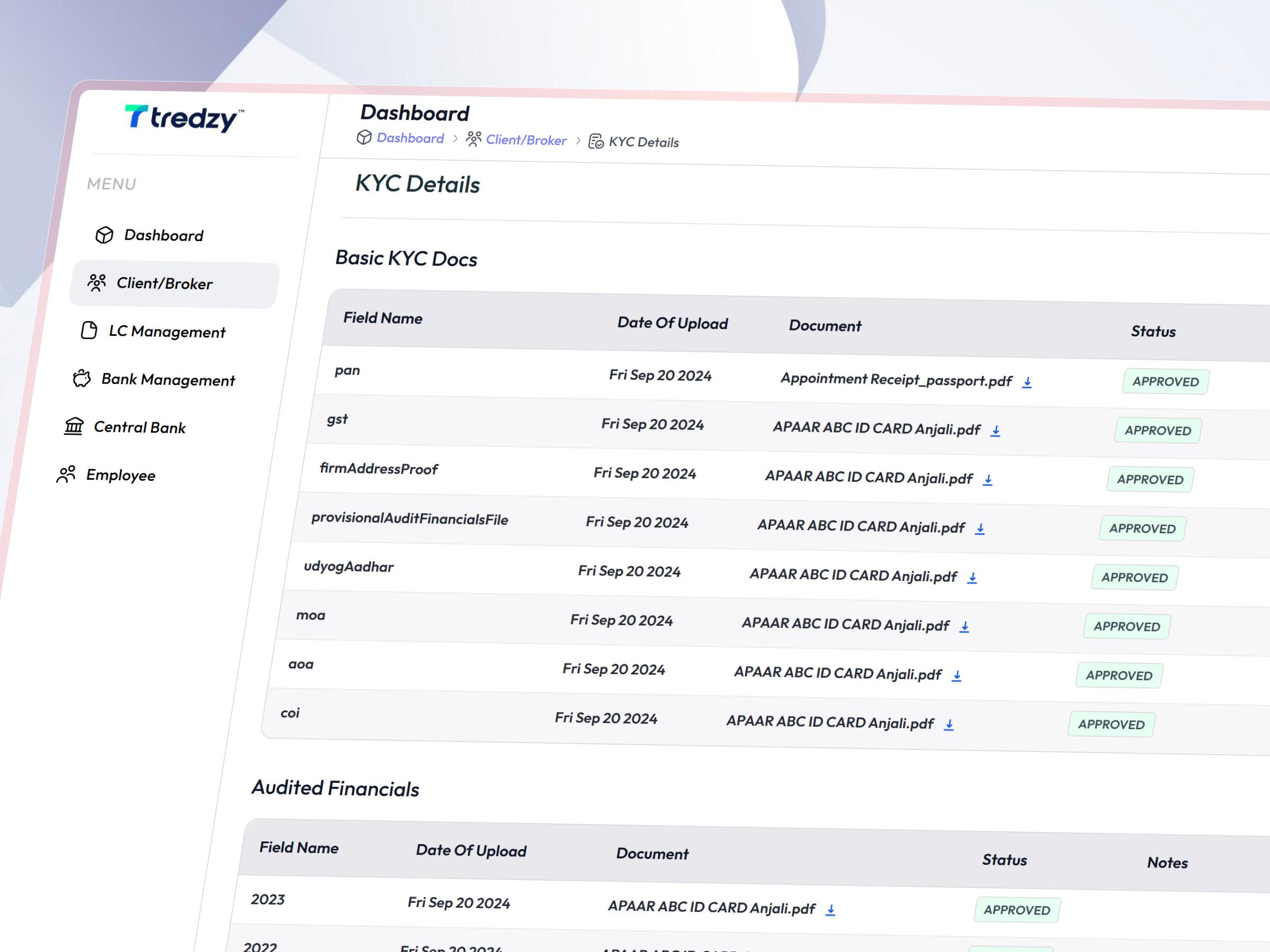Click the Bank Management piggy bank icon
This screenshot has height=952, width=1270.
point(83,379)
